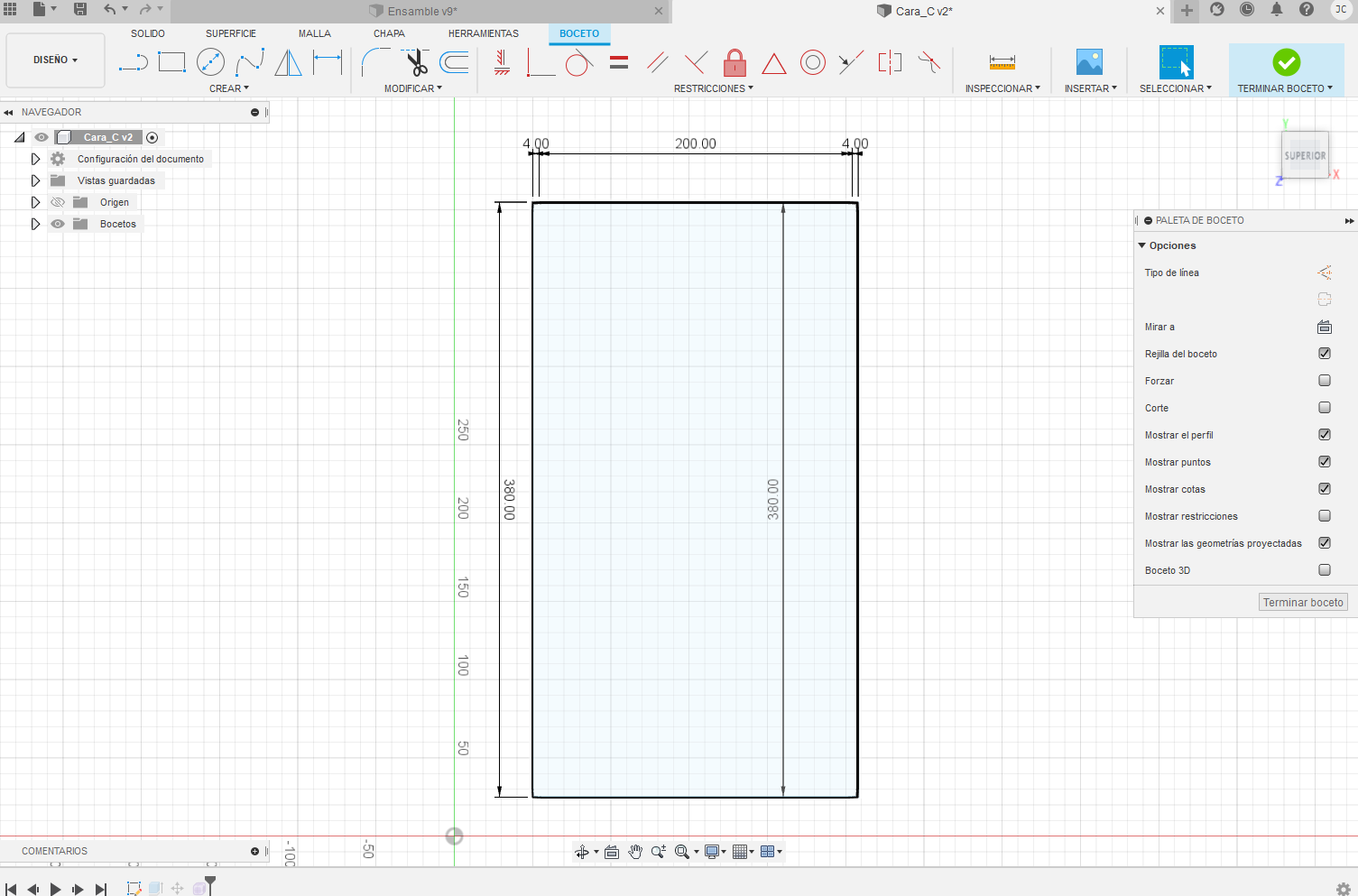Switch to the SOLIDO tab
Viewport: 1358px width, 896px height.
(x=148, y=33)
